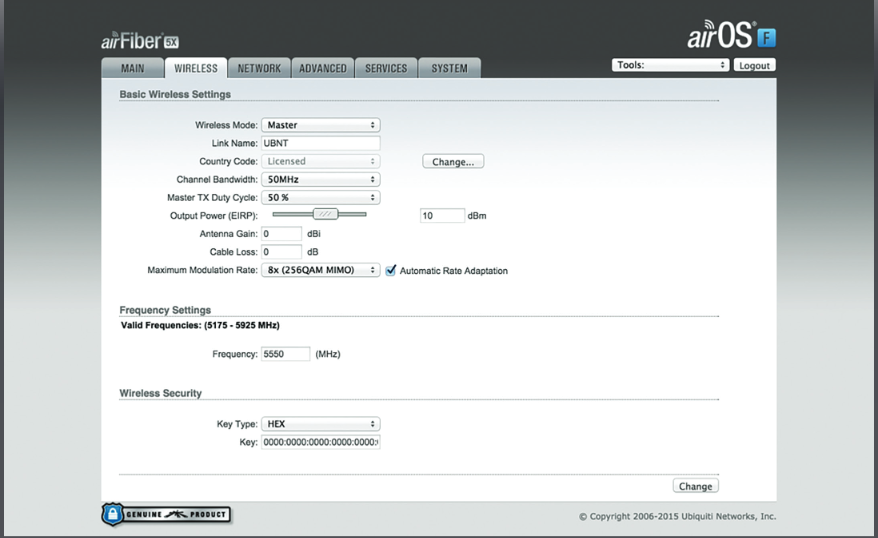878x538 pixels.
Task: Open the Wireless Mode dropdown
Action: [x=321, y=125]
